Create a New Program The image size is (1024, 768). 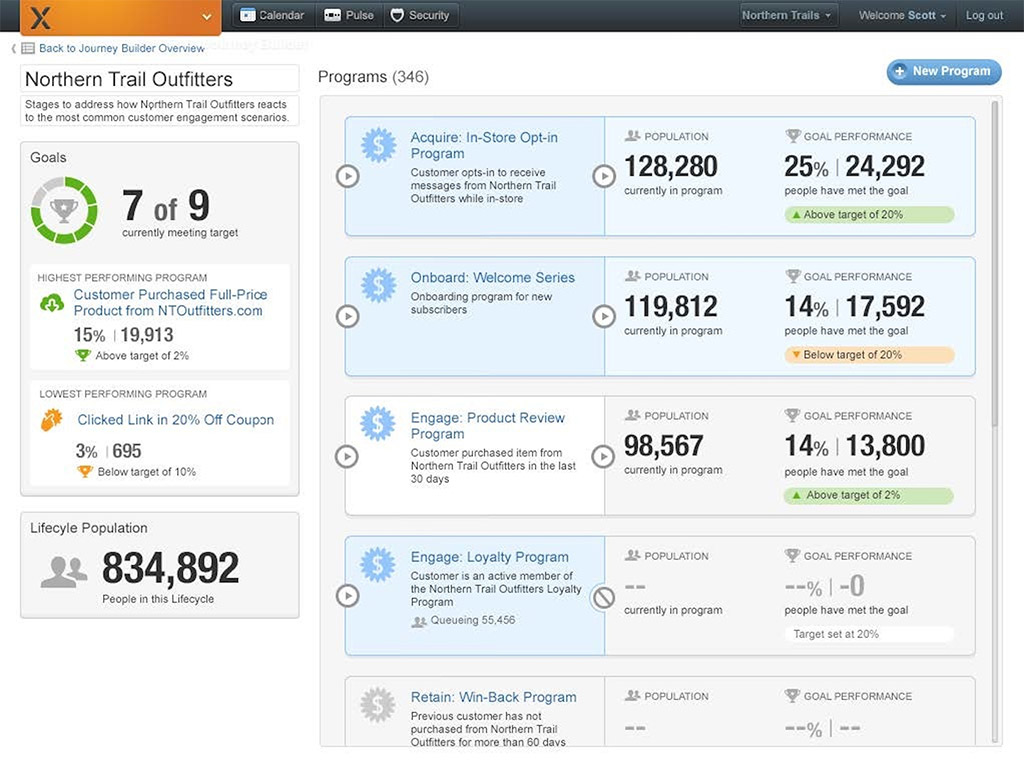point(944,71)
